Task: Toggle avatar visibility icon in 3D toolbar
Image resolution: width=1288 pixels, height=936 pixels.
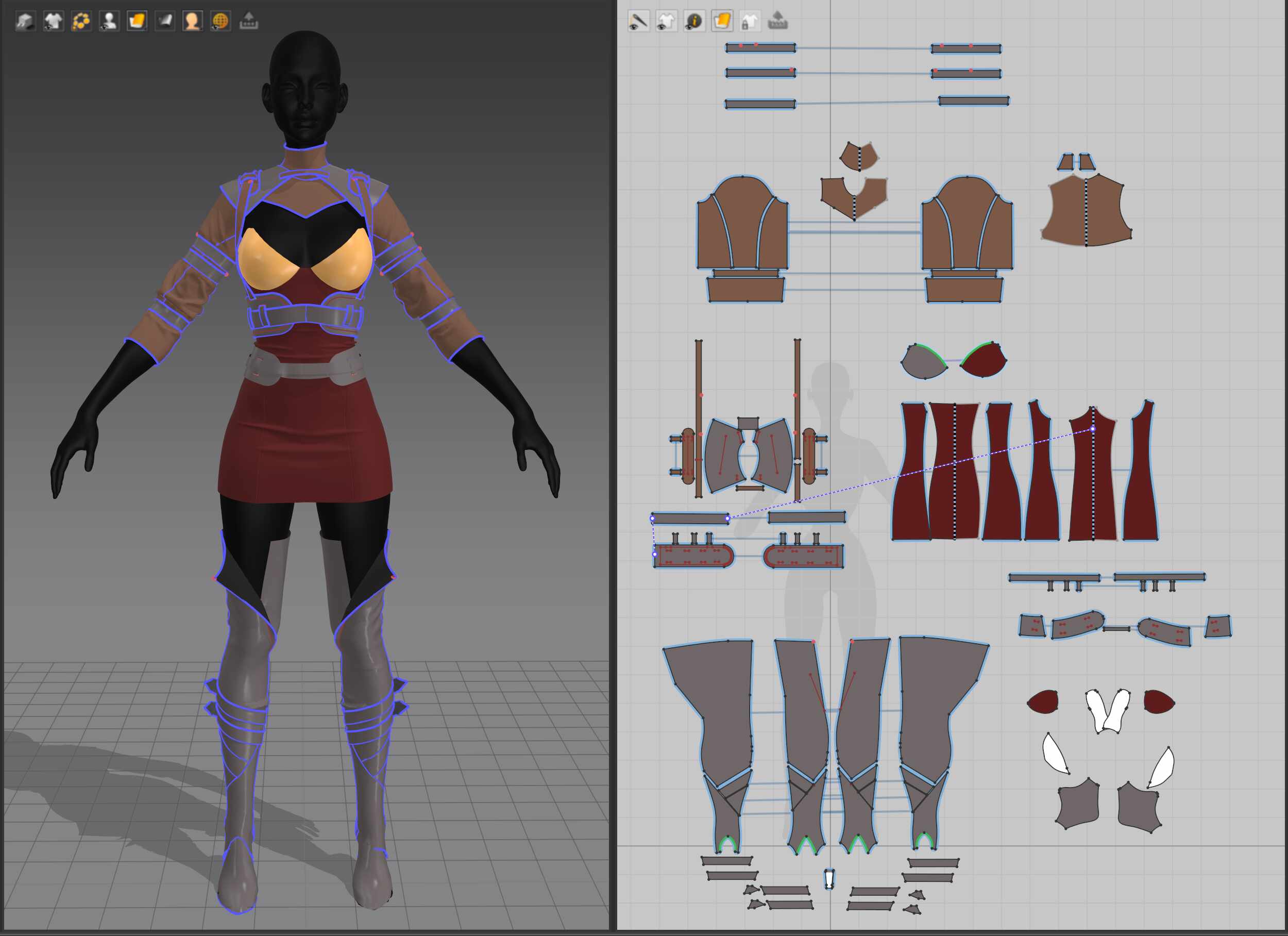Action: tap(109, 21)
